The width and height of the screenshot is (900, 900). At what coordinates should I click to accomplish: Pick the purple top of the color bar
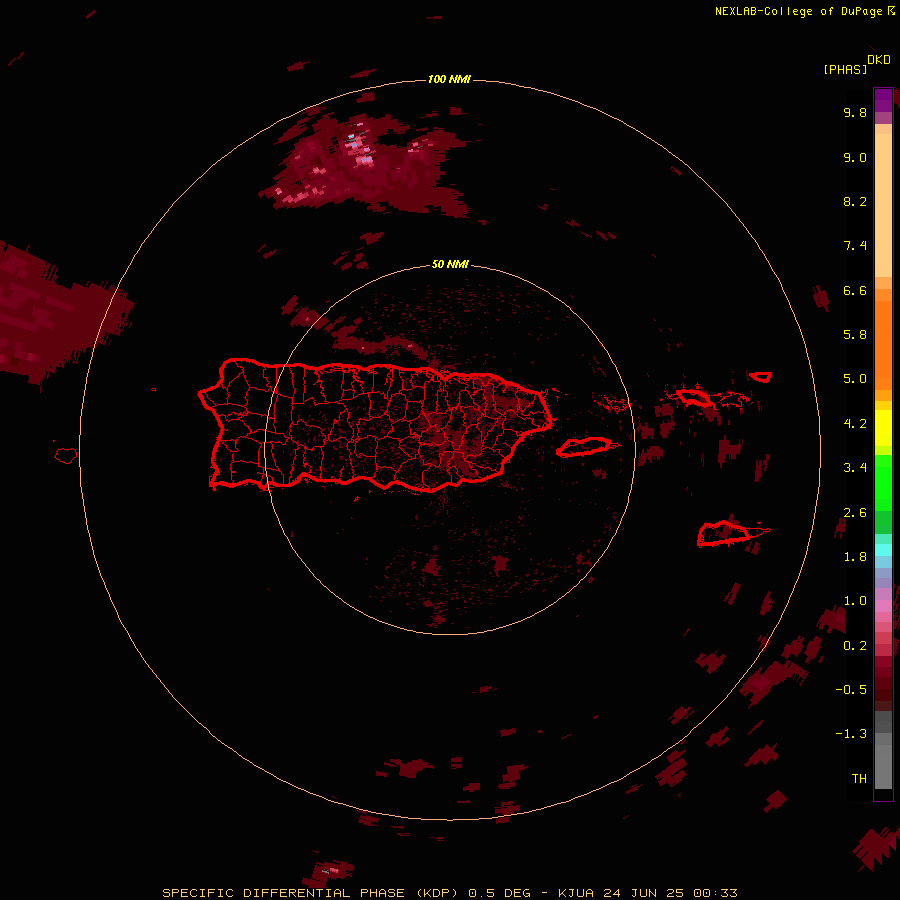[x=883, y=100]
